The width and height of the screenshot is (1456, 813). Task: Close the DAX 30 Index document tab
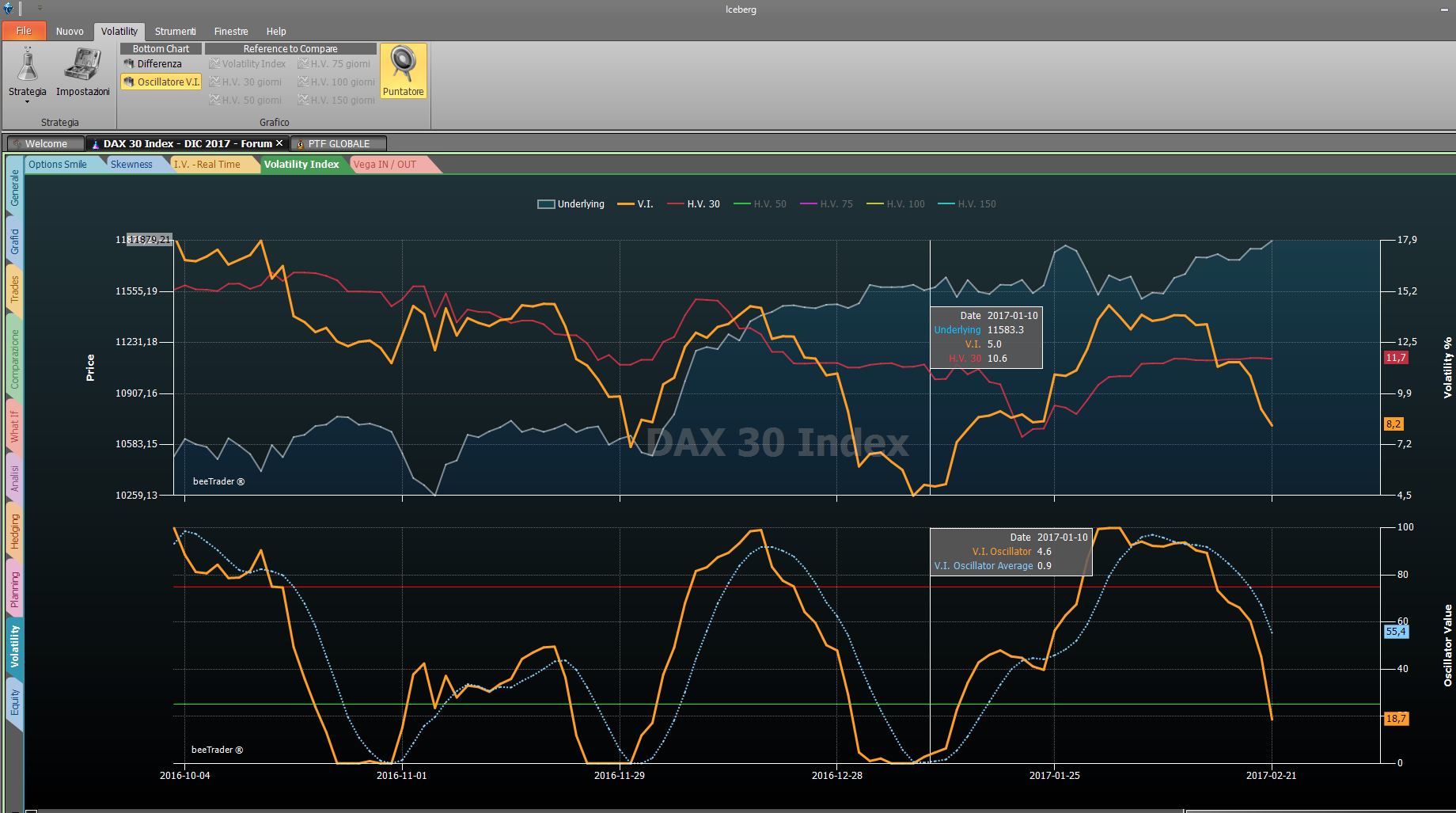(279, 143)
